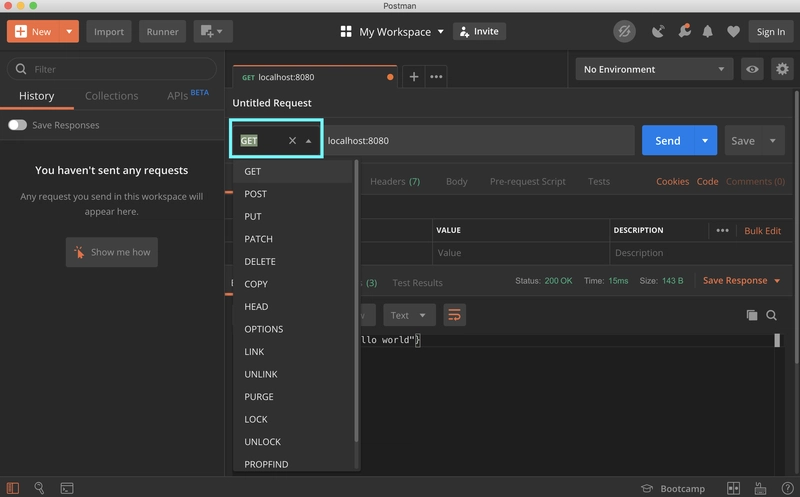
Task: Click the new window icon button
Action: point(213,32)
